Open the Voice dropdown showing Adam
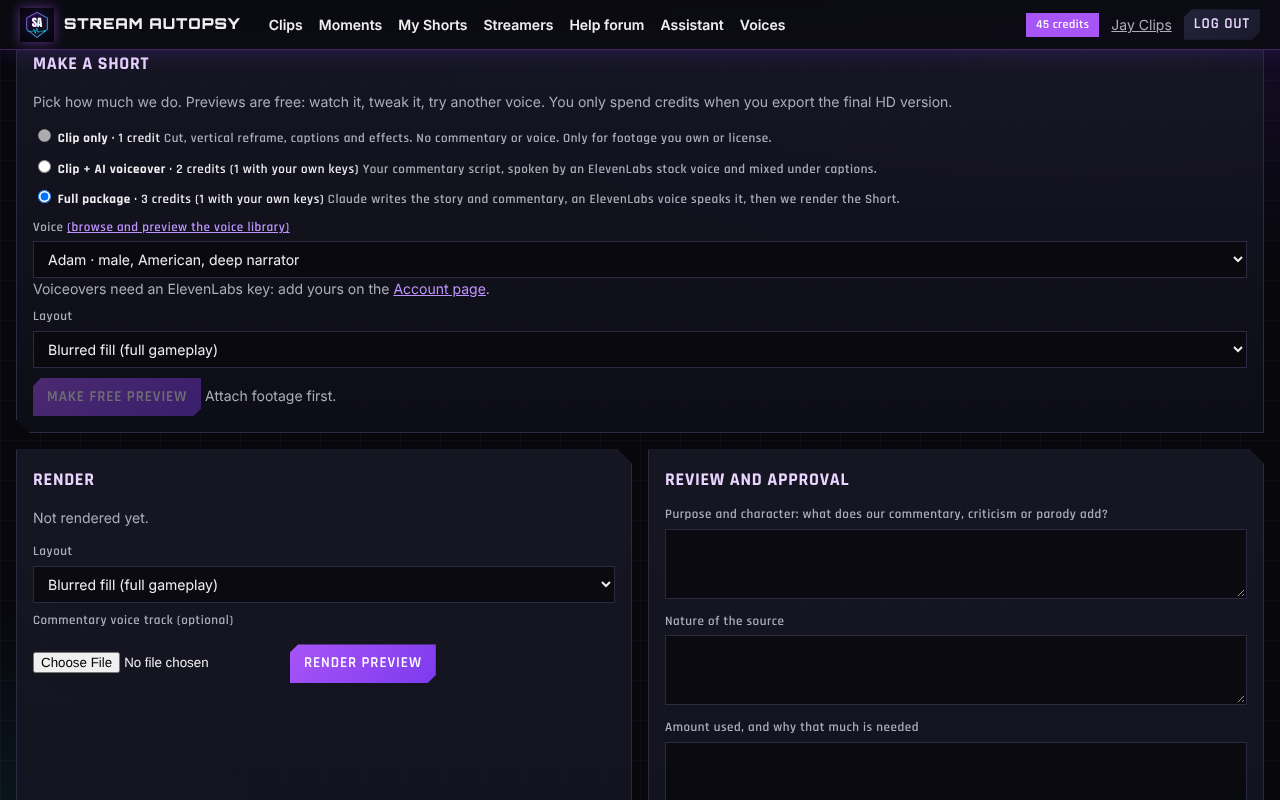Viewport: 1280px width, 800px height. click(x=640, y=259)
